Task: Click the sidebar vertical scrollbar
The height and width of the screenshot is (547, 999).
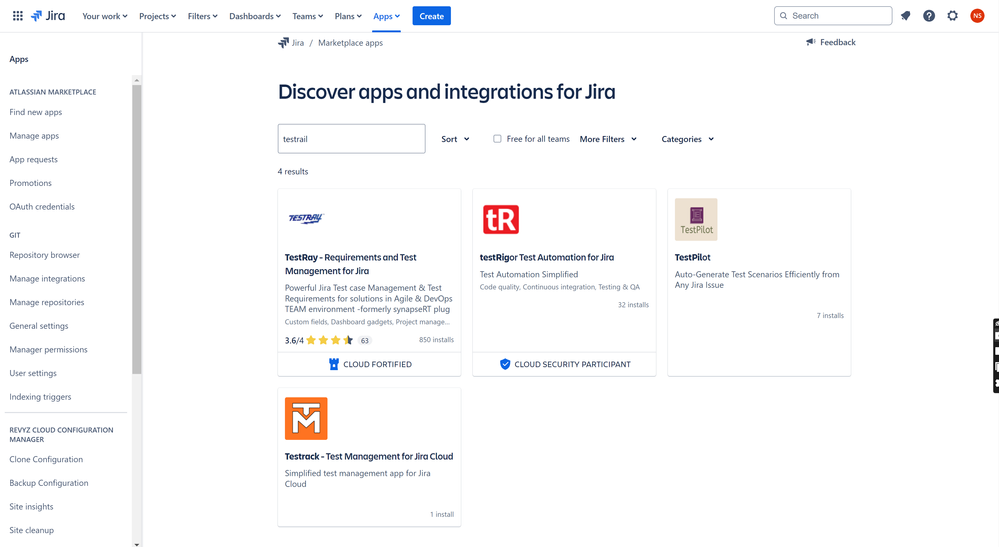Action: click(136, 229)
